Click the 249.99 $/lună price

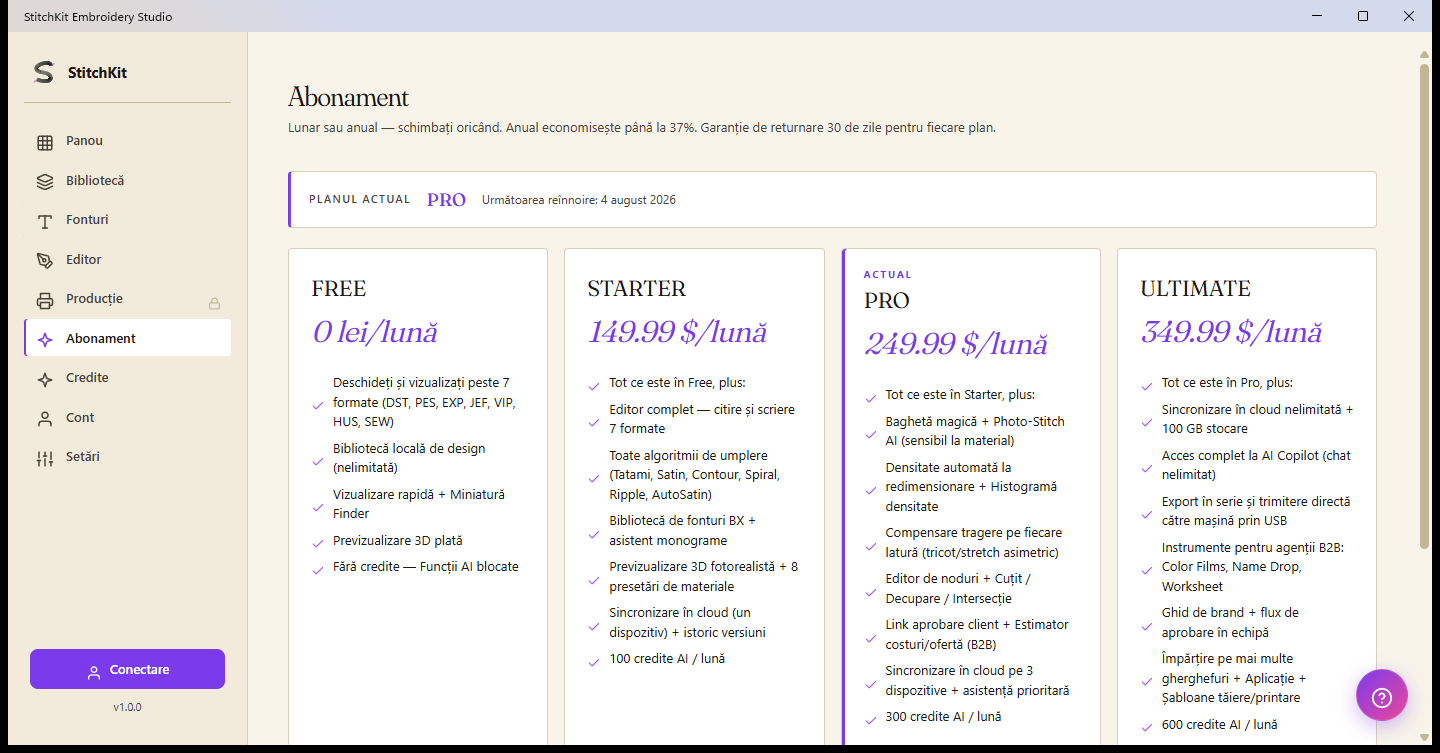956,345
